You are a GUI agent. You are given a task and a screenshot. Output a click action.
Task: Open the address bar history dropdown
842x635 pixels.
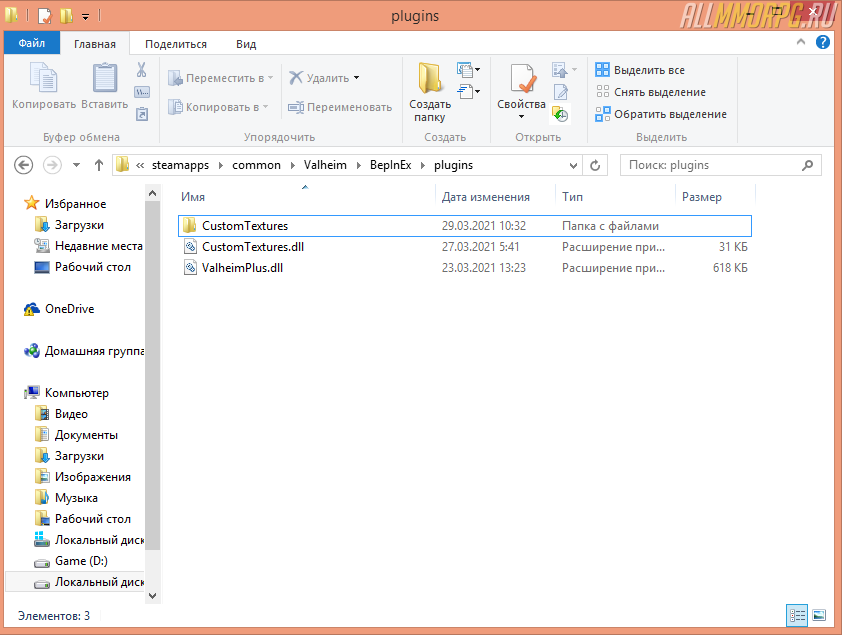573,165
